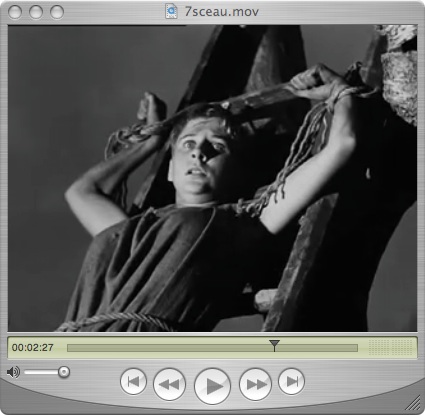Lower volume by clicking slider track's left end
Screen dimensions: 425x415
click(x=27, y=372)
